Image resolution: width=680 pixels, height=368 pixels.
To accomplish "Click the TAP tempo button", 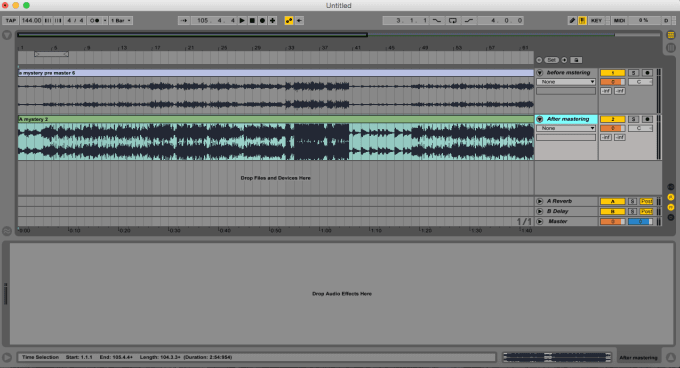I will 11,20.
